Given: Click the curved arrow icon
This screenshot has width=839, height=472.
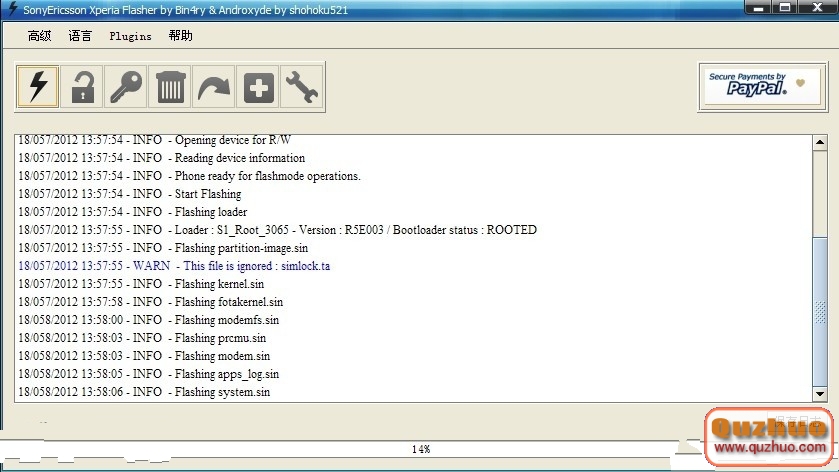Looking at the screenshot, I should click(213, 87).
